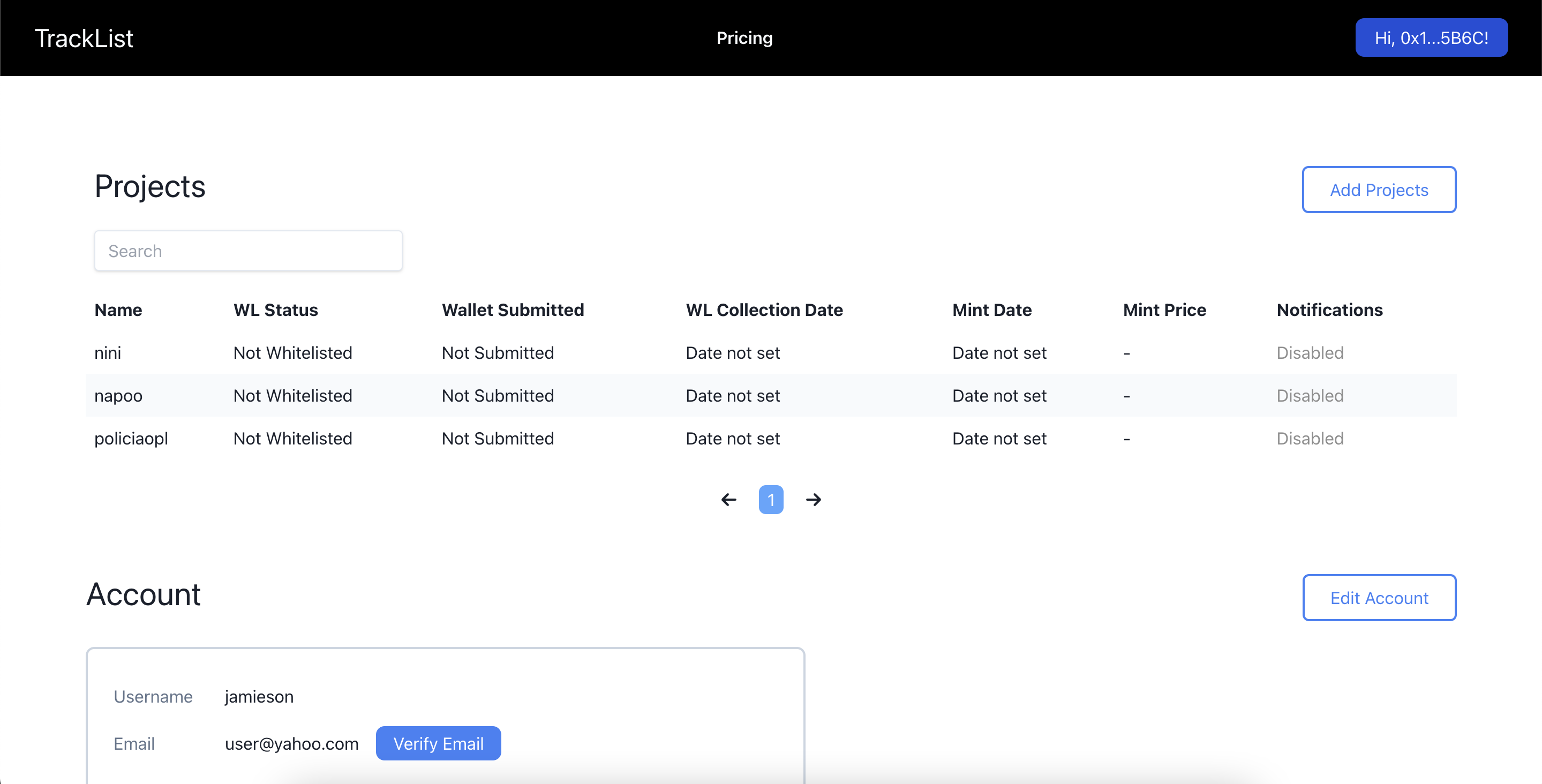This screenshot has height=784, width=1542.
Task: Click the previous page arrow icon
Action: (728, 499)
